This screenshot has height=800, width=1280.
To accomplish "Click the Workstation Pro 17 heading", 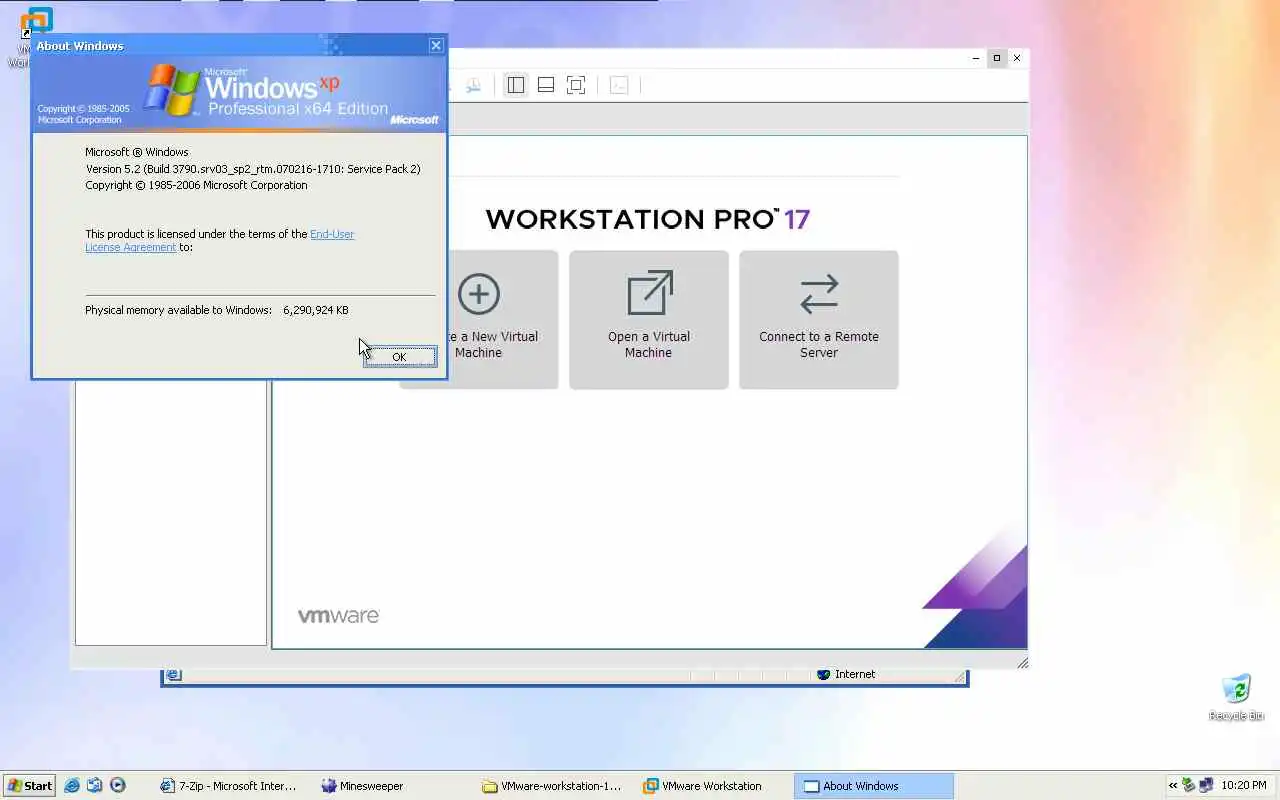I will (x=647, y=219).
